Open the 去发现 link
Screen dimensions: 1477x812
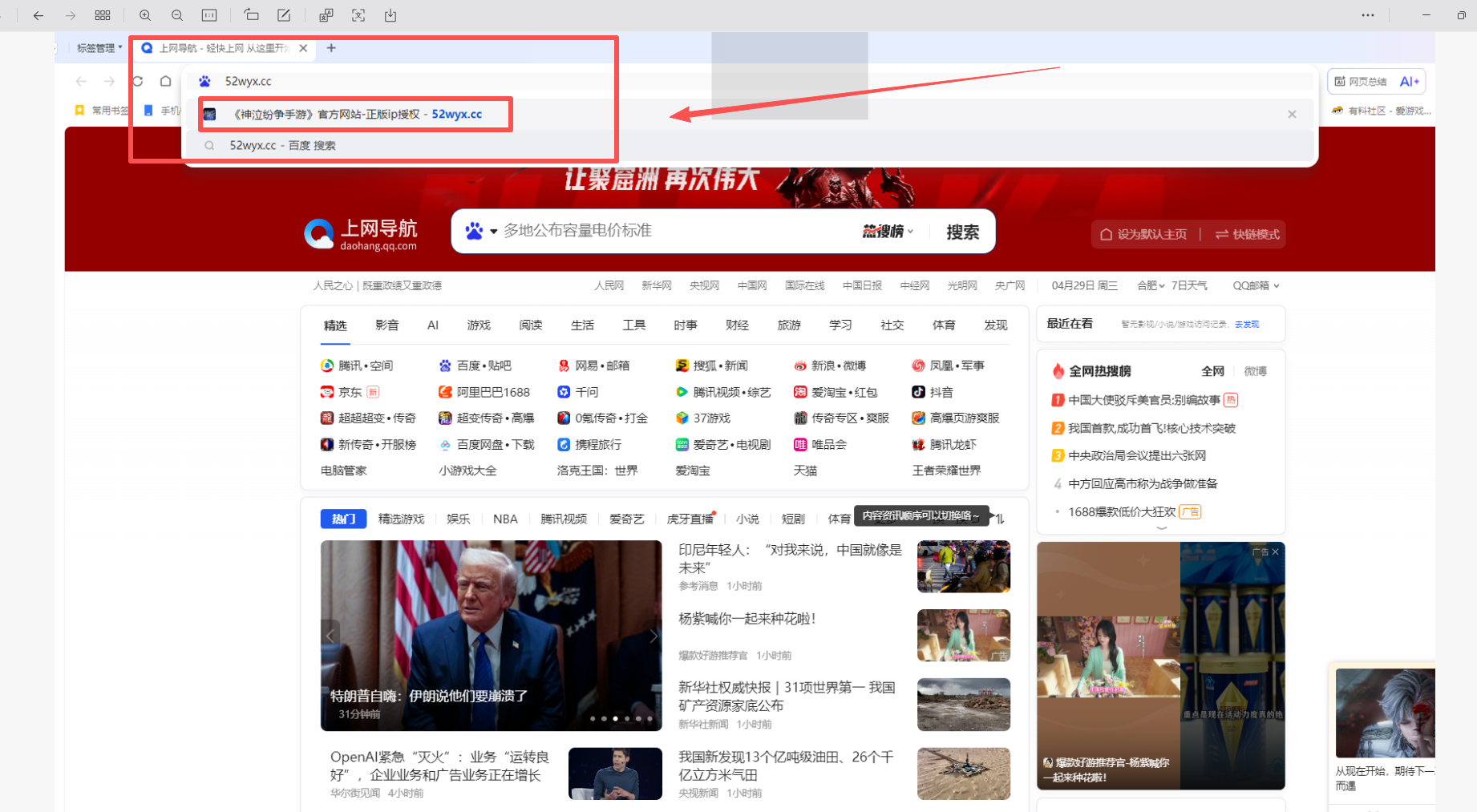[x=1247, y=324]
